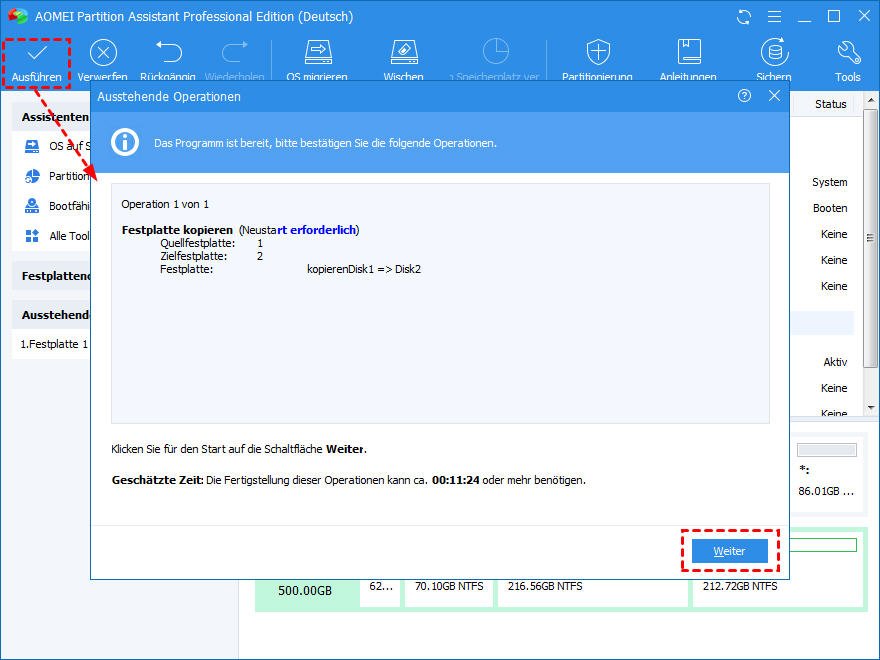Select the Assistenten section header
880x660 pixels.
tap(52, 117)
